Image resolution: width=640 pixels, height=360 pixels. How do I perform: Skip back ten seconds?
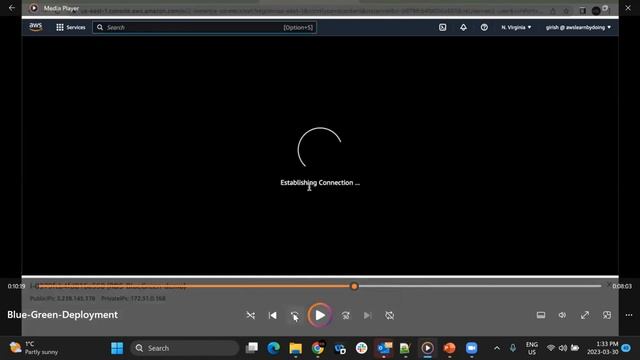pos(294,316)
